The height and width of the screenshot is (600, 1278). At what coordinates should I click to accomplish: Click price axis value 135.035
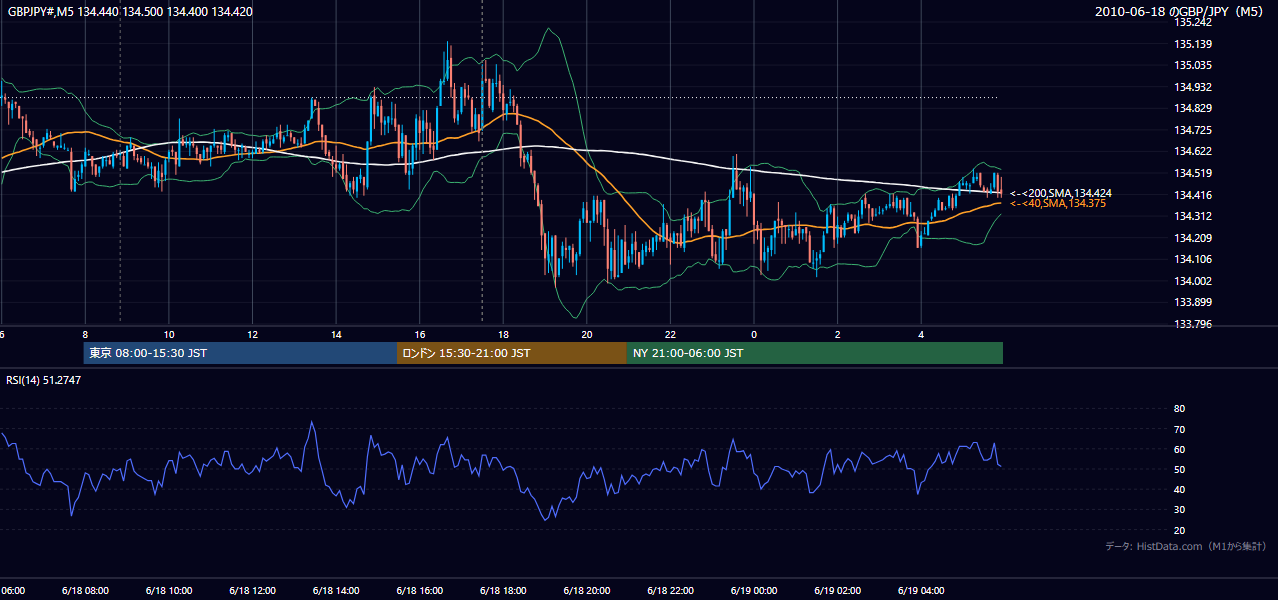pos(1193,65)
